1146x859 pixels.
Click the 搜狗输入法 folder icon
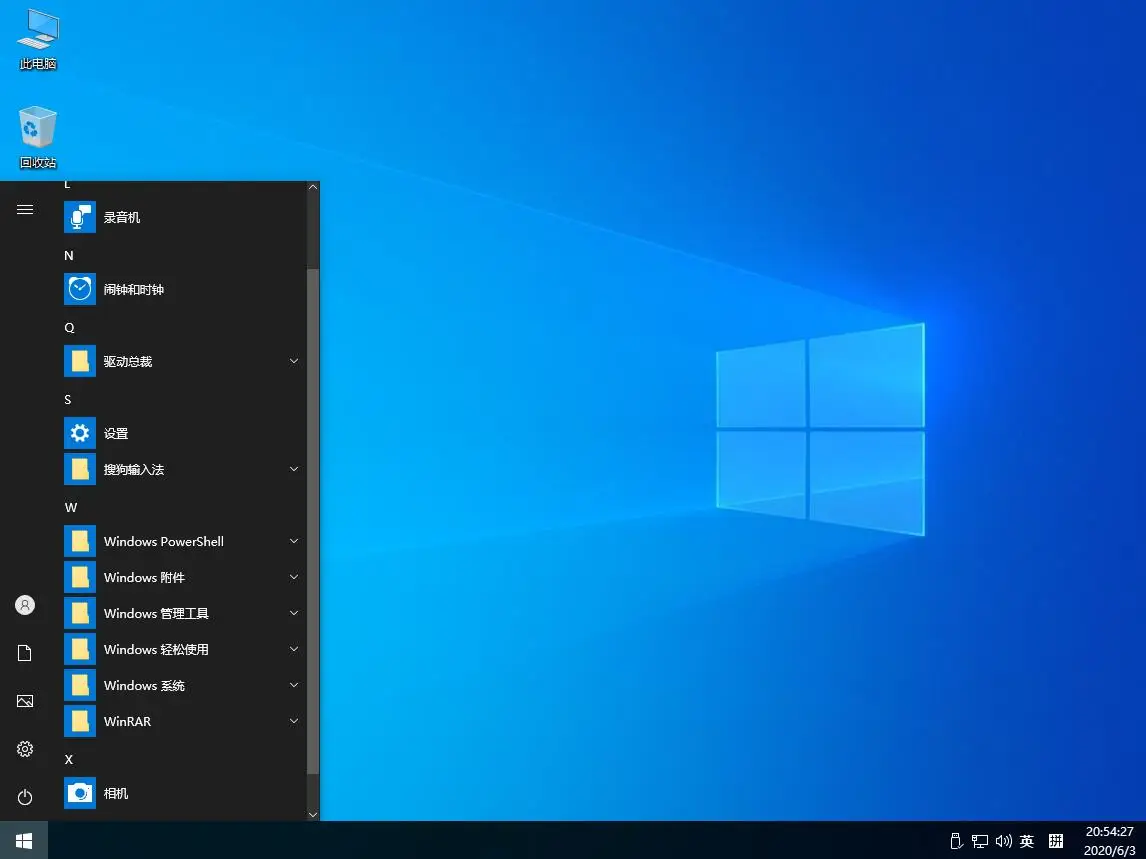(80, 469)
